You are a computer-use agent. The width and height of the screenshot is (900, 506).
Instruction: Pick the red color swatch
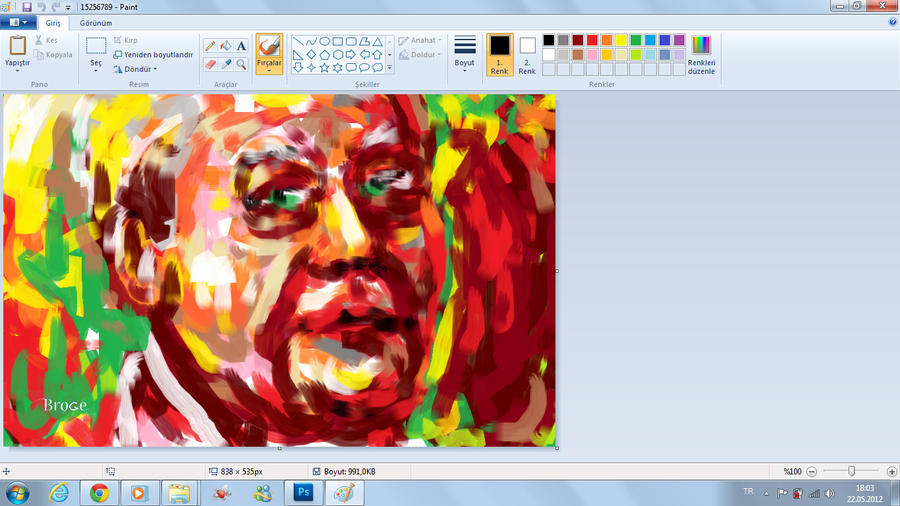(x=592, y=40)
